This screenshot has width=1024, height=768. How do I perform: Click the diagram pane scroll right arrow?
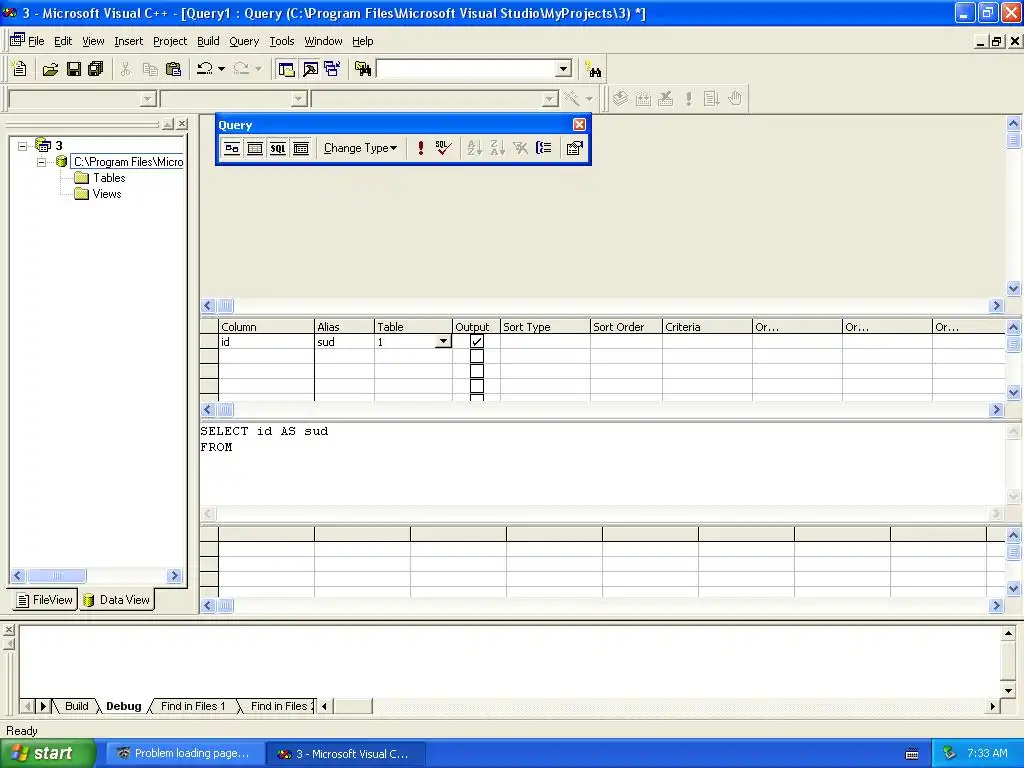click(996, 306)
